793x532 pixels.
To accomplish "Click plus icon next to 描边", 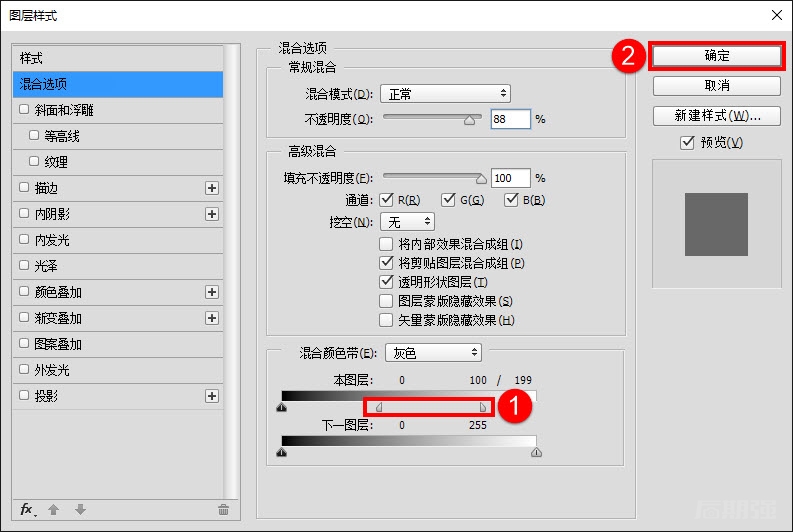I will [x=212, y=188].
